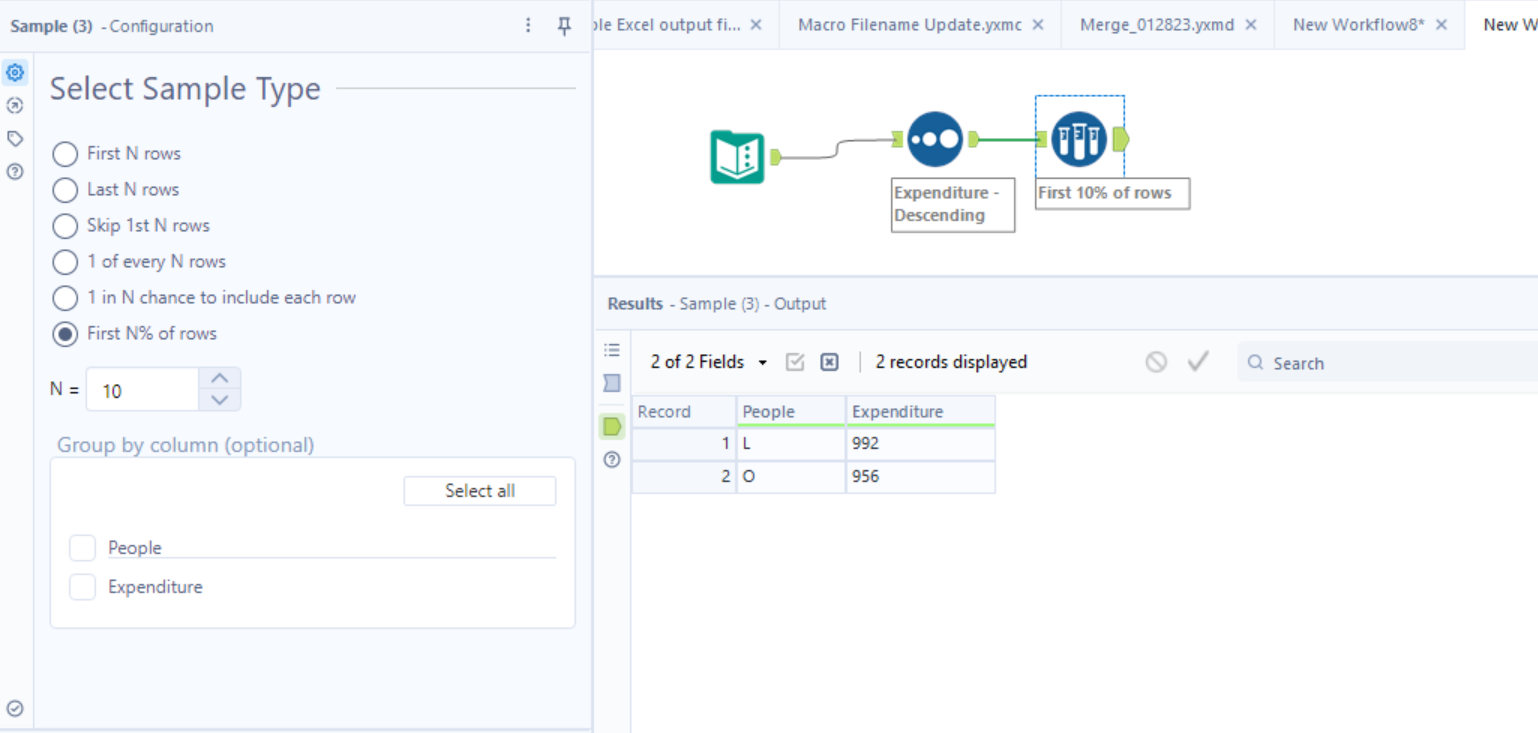Open the configuration panel options menu

coord(528,27)
